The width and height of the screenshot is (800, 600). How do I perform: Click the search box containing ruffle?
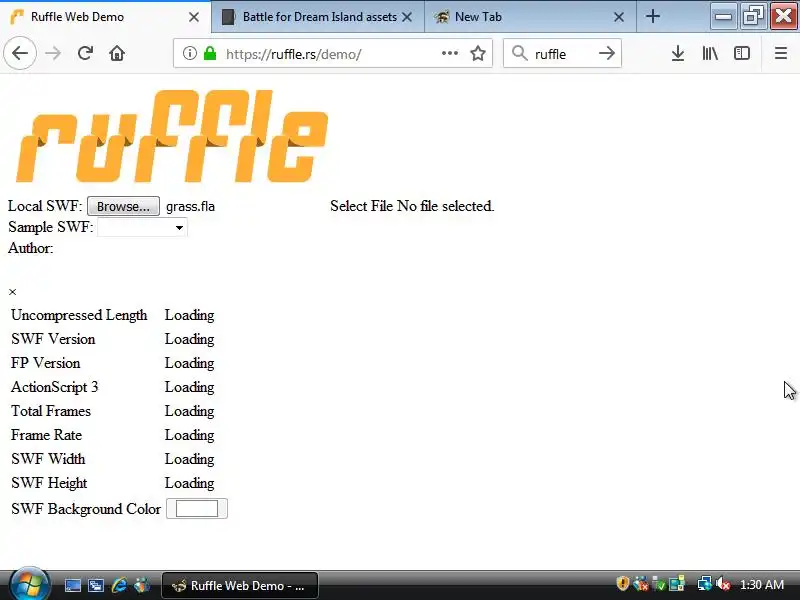pyautogui.click(x=562, y=54)
